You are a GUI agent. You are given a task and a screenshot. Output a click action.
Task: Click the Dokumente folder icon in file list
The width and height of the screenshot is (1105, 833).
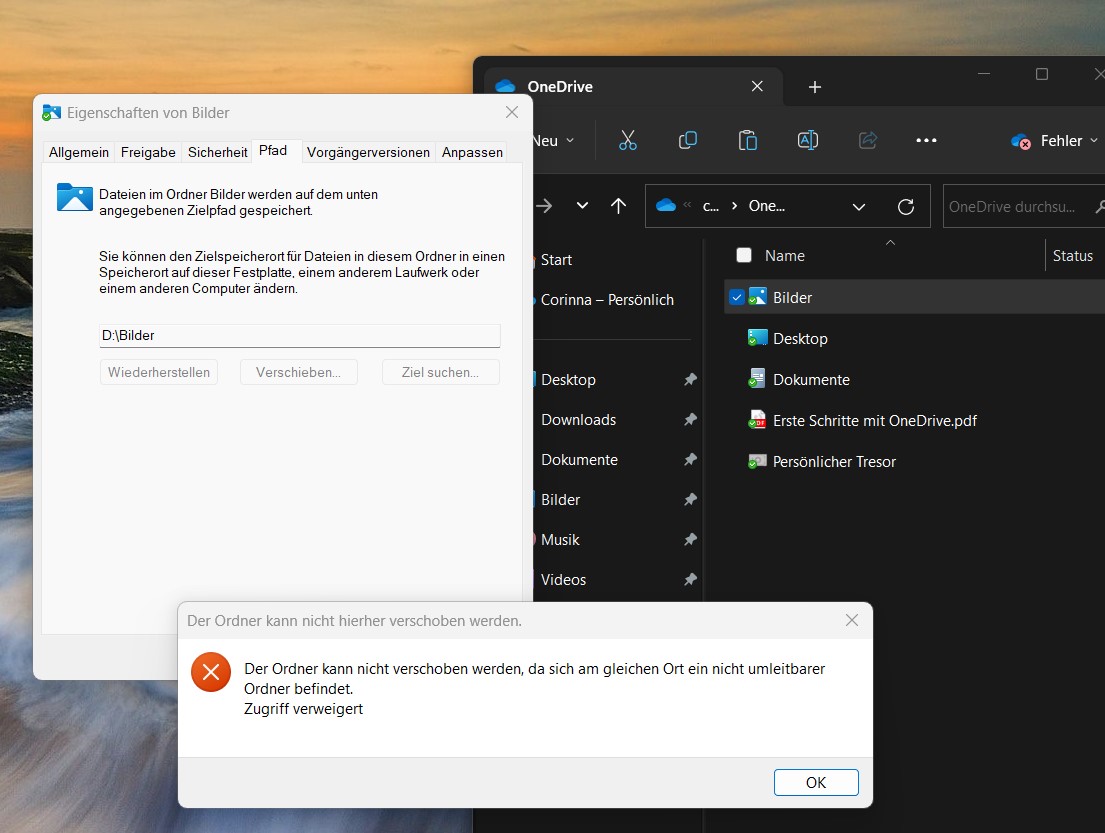tap(757, 378)
